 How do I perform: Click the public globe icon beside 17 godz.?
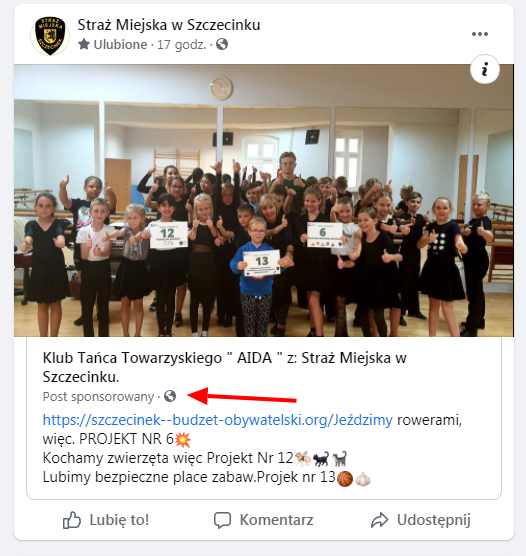click(222, 45)
